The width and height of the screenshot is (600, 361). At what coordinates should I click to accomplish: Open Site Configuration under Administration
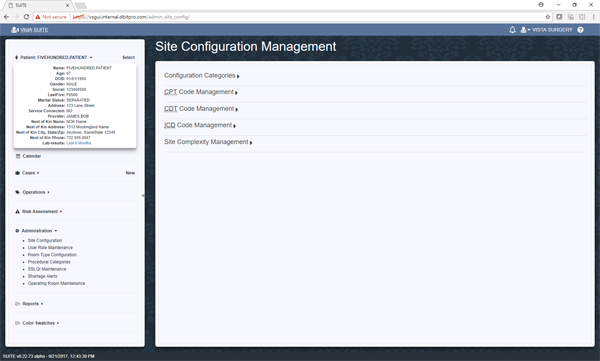pyautogui.click(x=45, y=240)
